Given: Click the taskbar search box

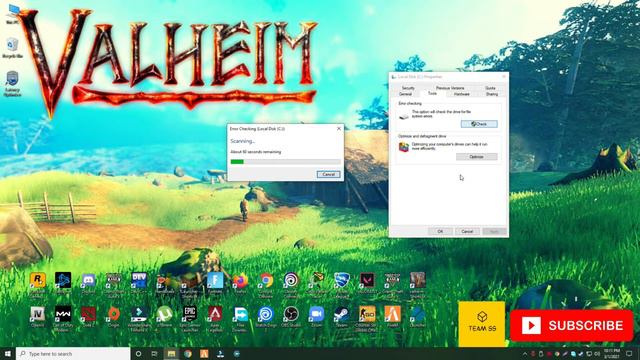Looking at the screenshot, I should [73, 353].
